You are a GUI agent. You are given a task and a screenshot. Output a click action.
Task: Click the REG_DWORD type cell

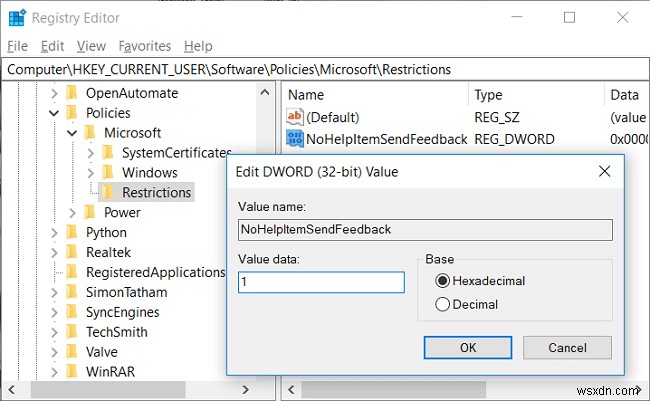(x=514, y=139)
